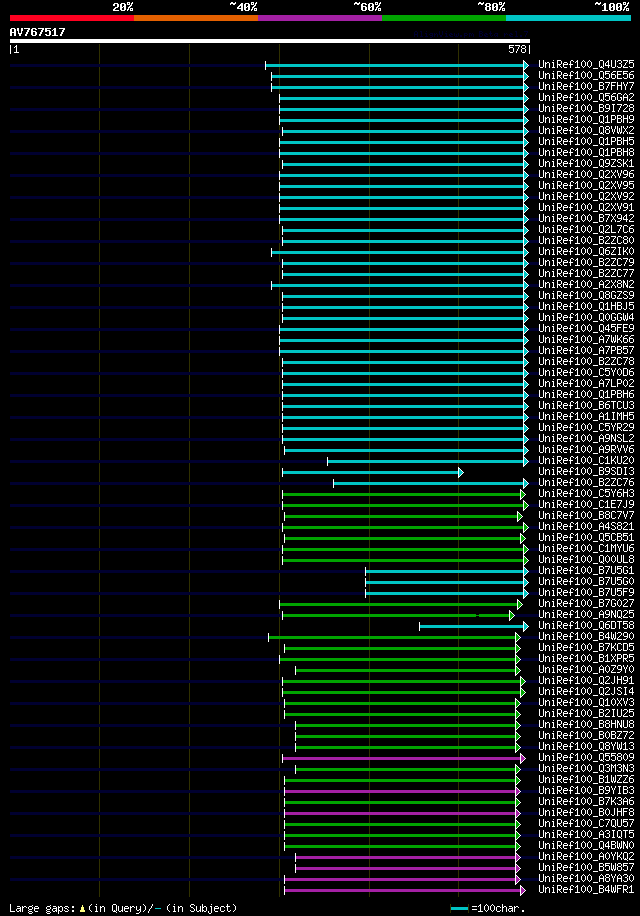Click the UniRef100_Q8VWX2 label
This screenshot has height=916, width=640.
(x=586, y=130)
